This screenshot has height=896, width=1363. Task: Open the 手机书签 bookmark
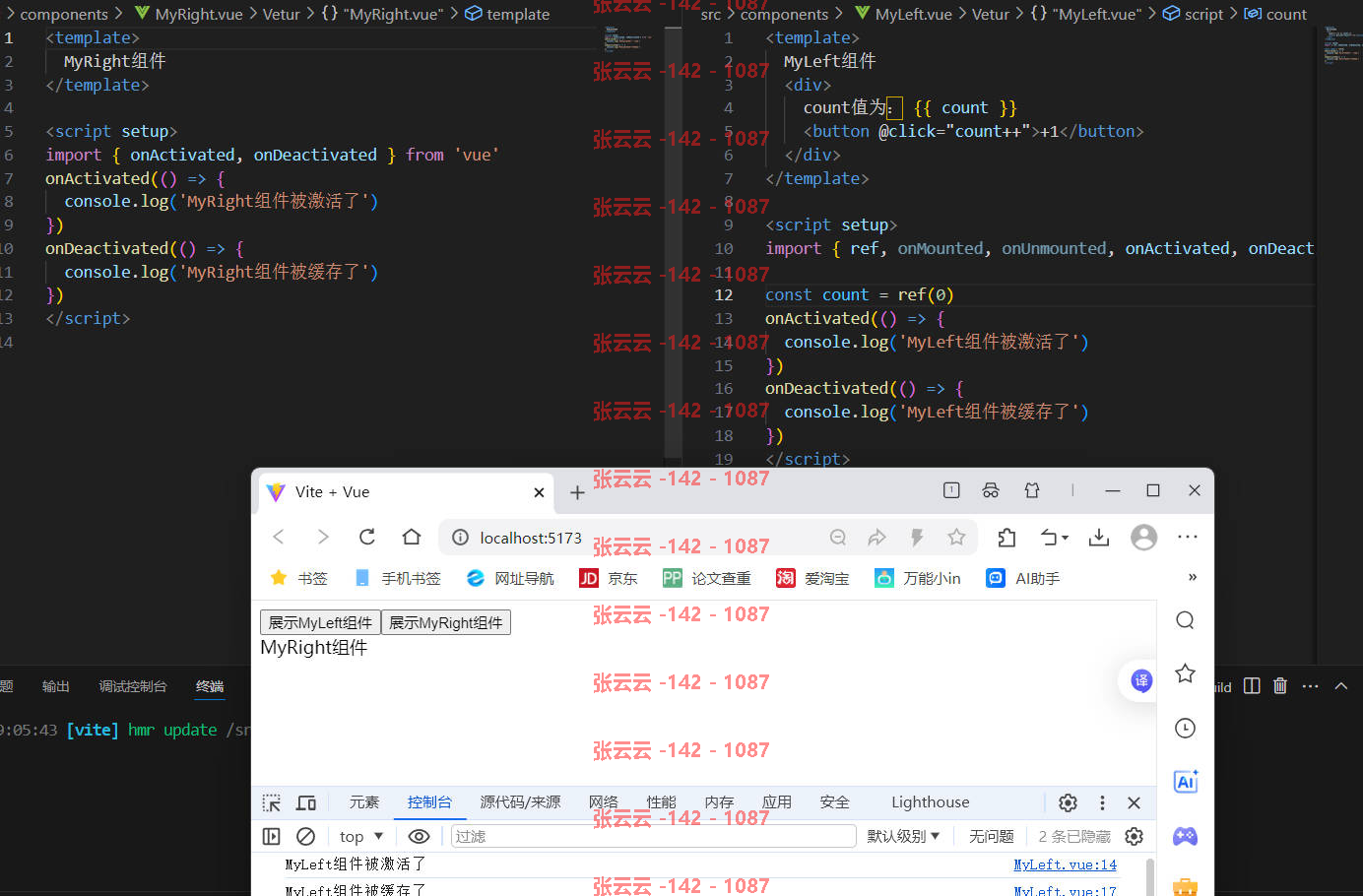point(398,578)
